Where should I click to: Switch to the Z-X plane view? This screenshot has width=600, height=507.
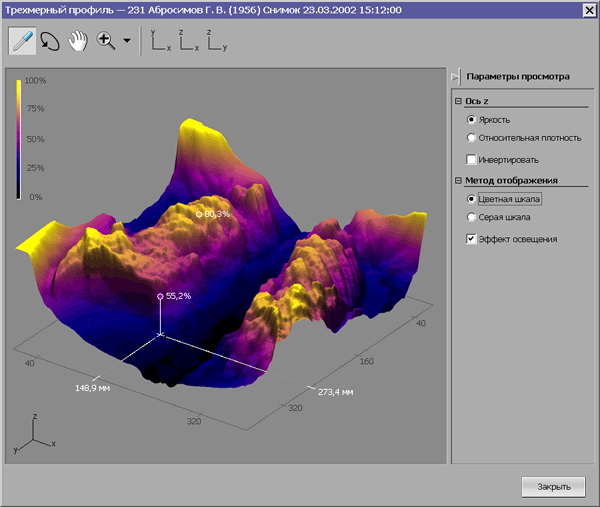tap(188, 41)
